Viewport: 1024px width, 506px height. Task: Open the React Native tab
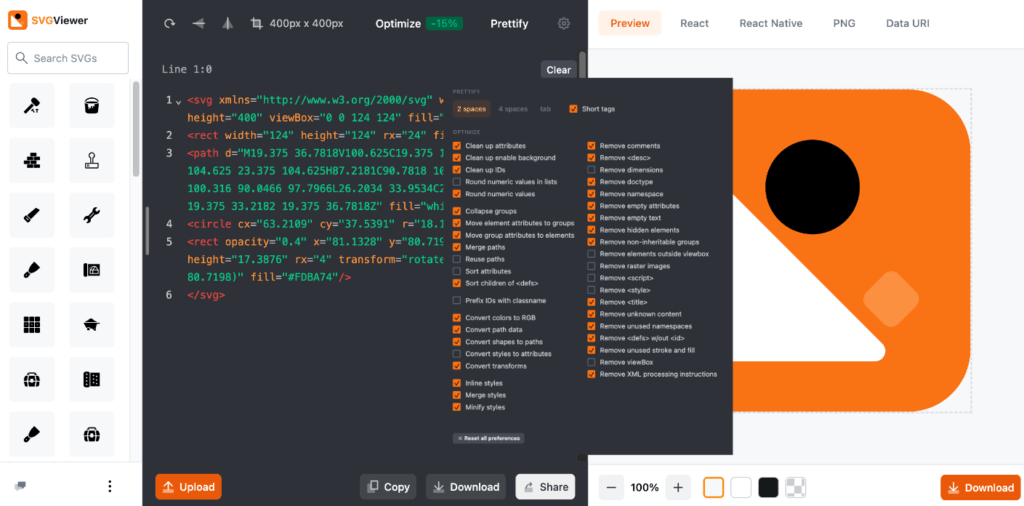(x=771, y=24)
